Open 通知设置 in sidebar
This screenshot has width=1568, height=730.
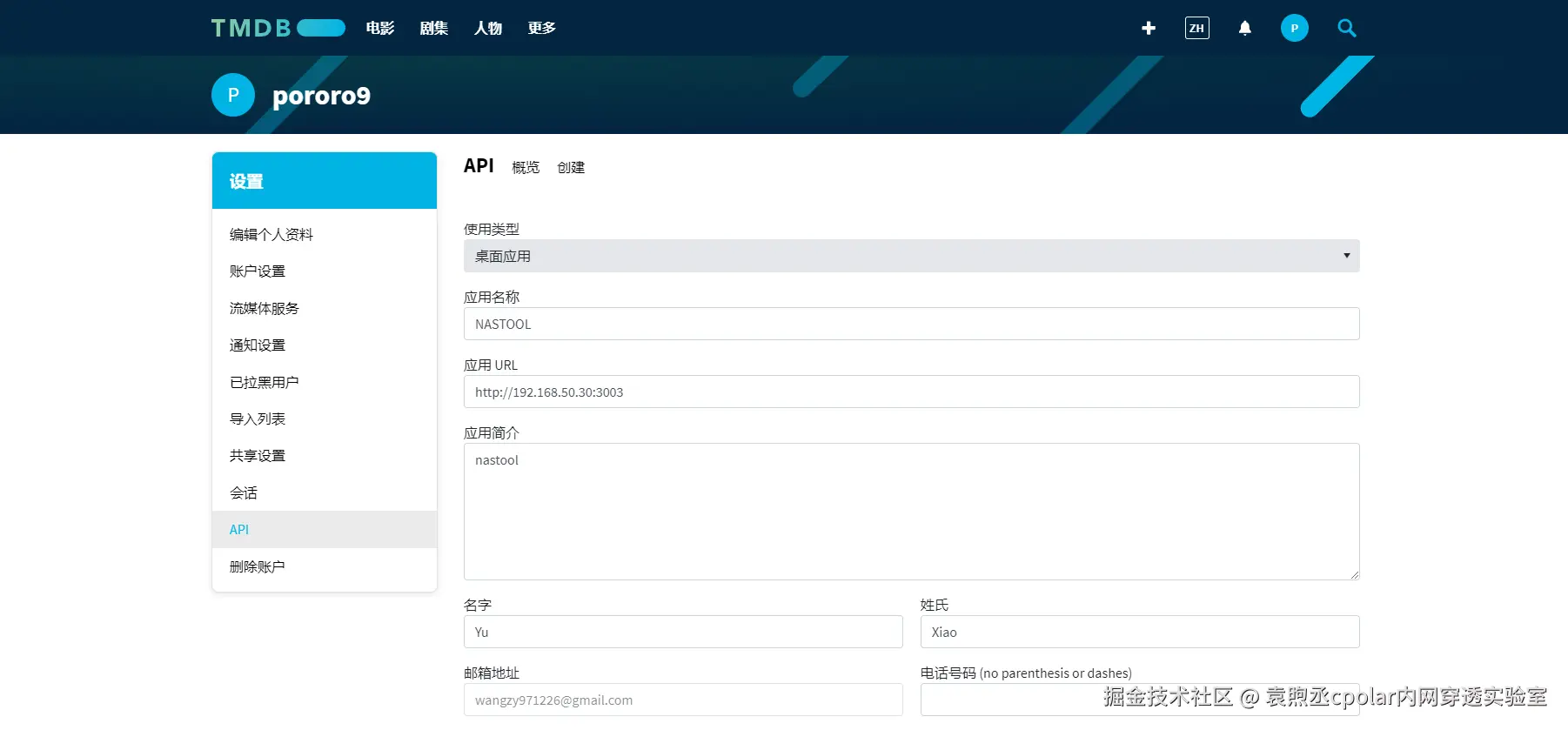(x=325, y=345)
